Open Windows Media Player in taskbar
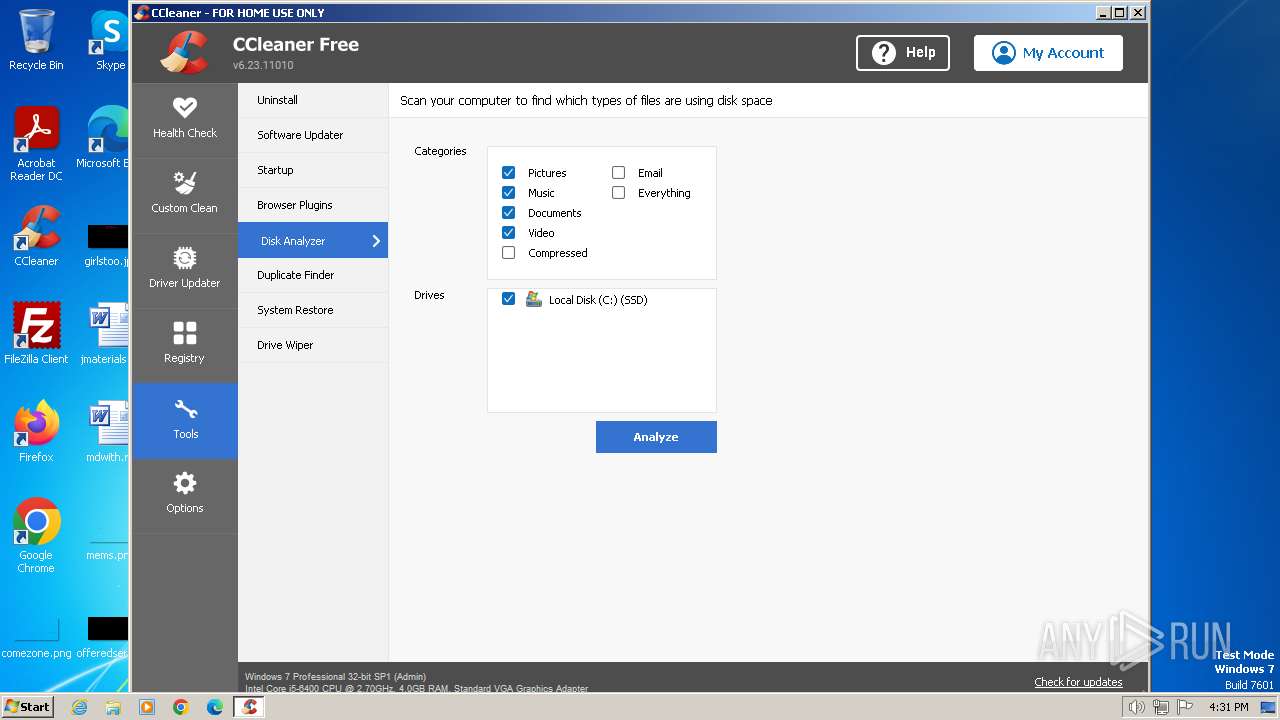The width and height of the screenshot is (1280, 720). point(147,707)
